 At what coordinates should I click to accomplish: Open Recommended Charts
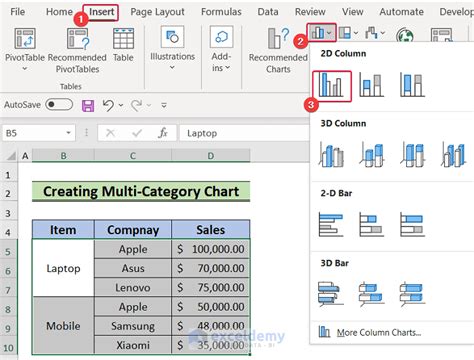pos(278,50)
